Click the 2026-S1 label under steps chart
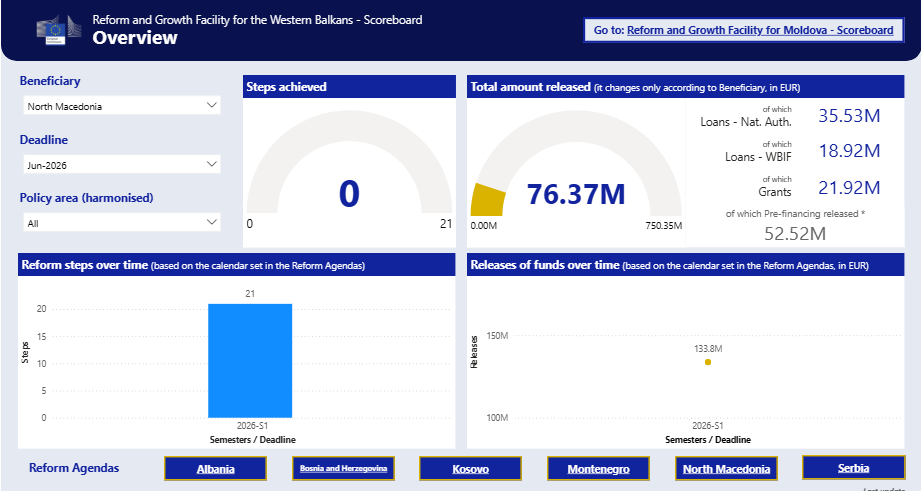 click(x=252, y=425)
